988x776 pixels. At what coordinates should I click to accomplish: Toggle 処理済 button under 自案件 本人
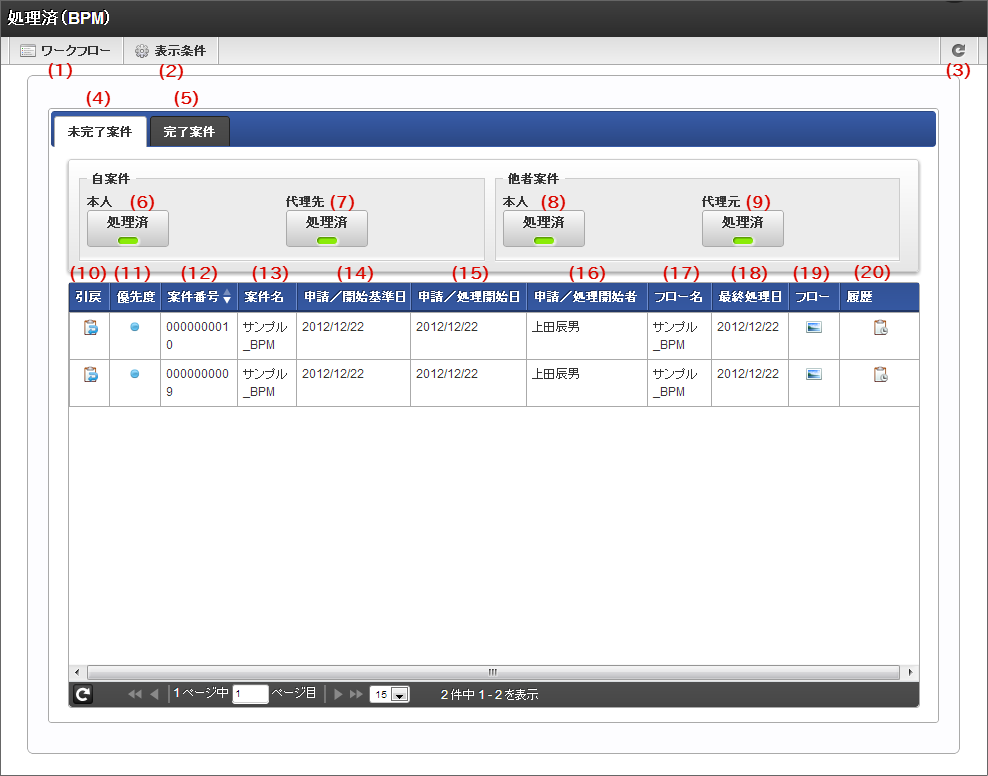click(x=128, y=229)
